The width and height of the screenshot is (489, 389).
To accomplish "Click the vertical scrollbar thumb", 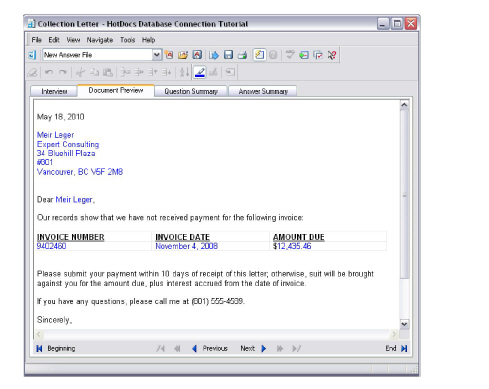I will [x=404, y=194].
